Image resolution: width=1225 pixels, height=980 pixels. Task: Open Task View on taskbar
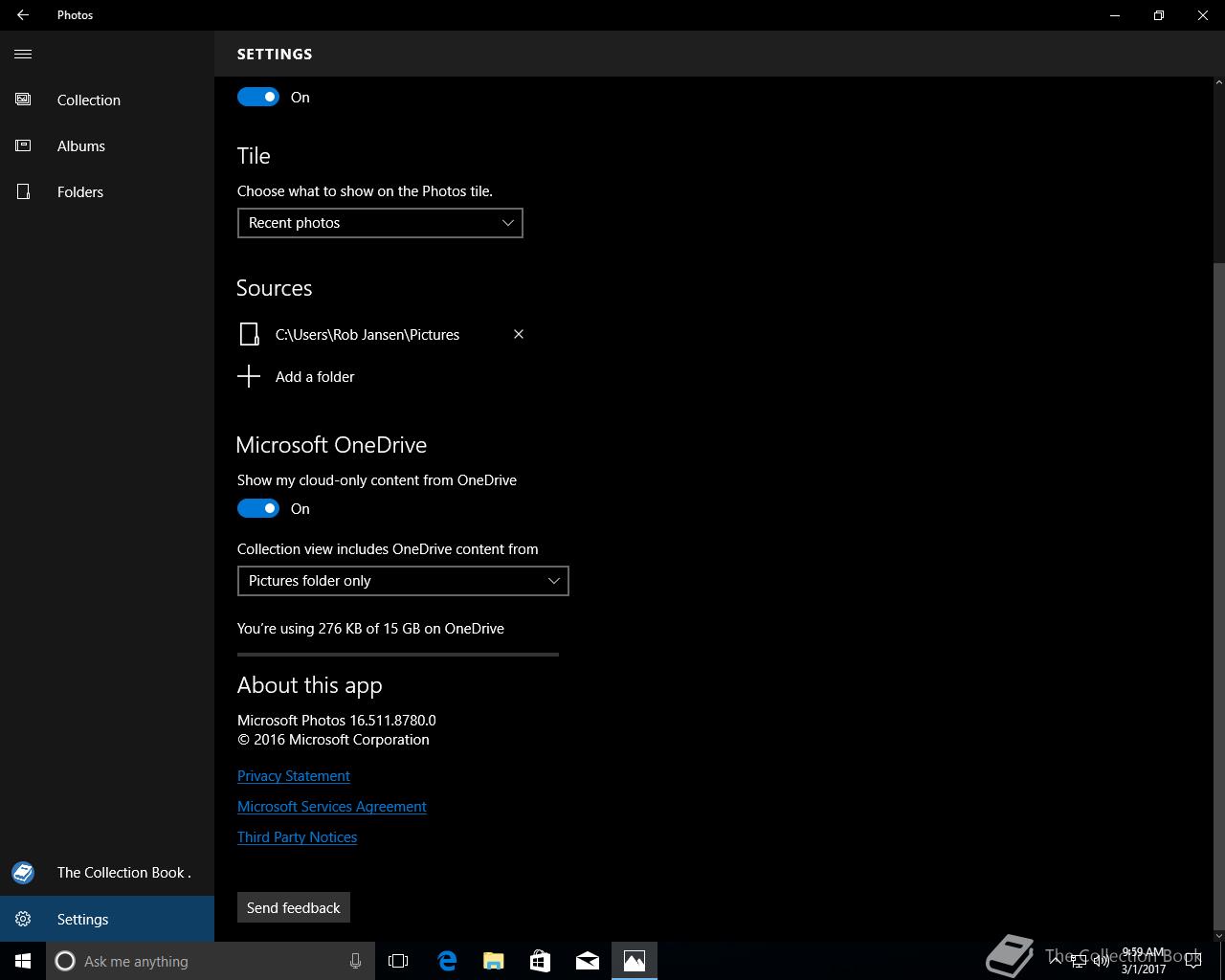click(x=398, y=961)
